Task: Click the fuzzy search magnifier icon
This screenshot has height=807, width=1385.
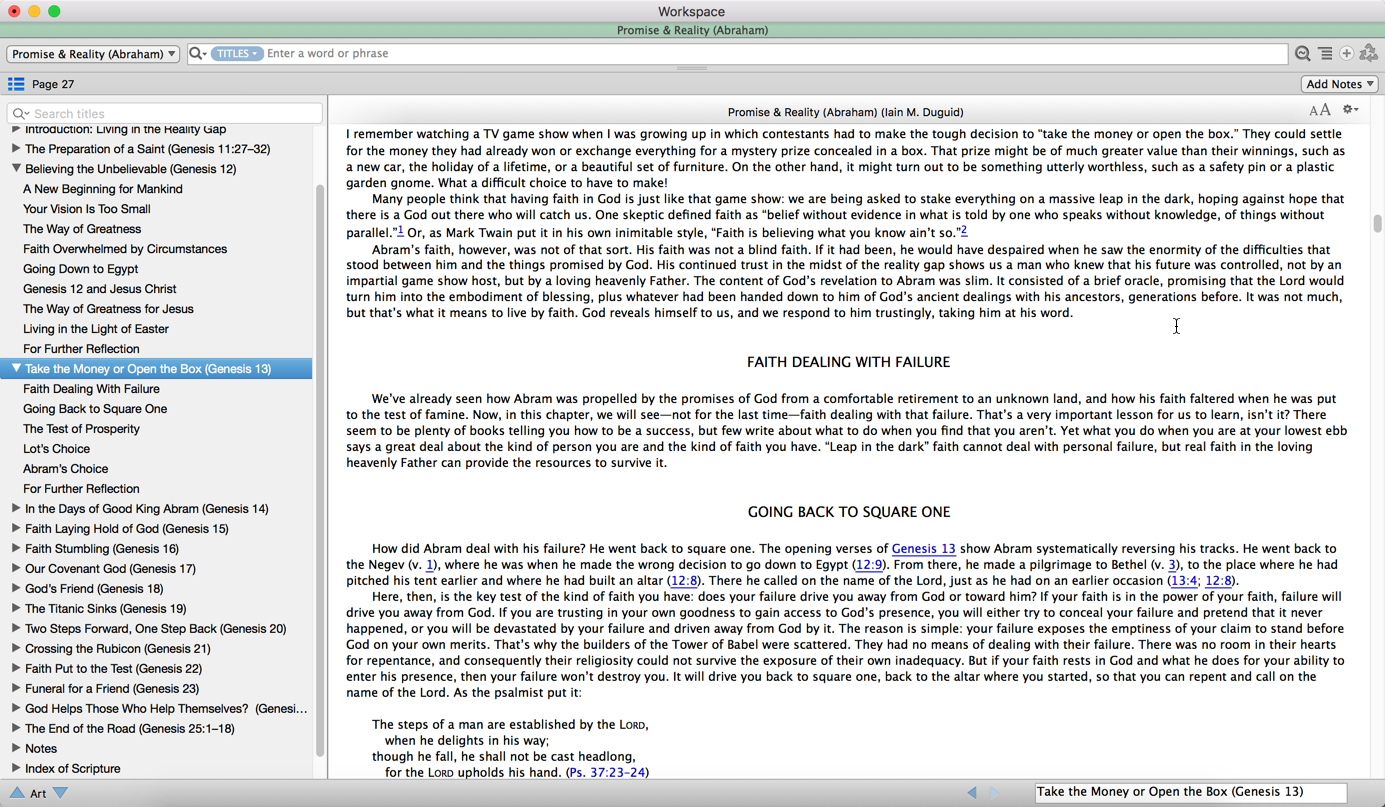Action: [x=1302, y=54]
